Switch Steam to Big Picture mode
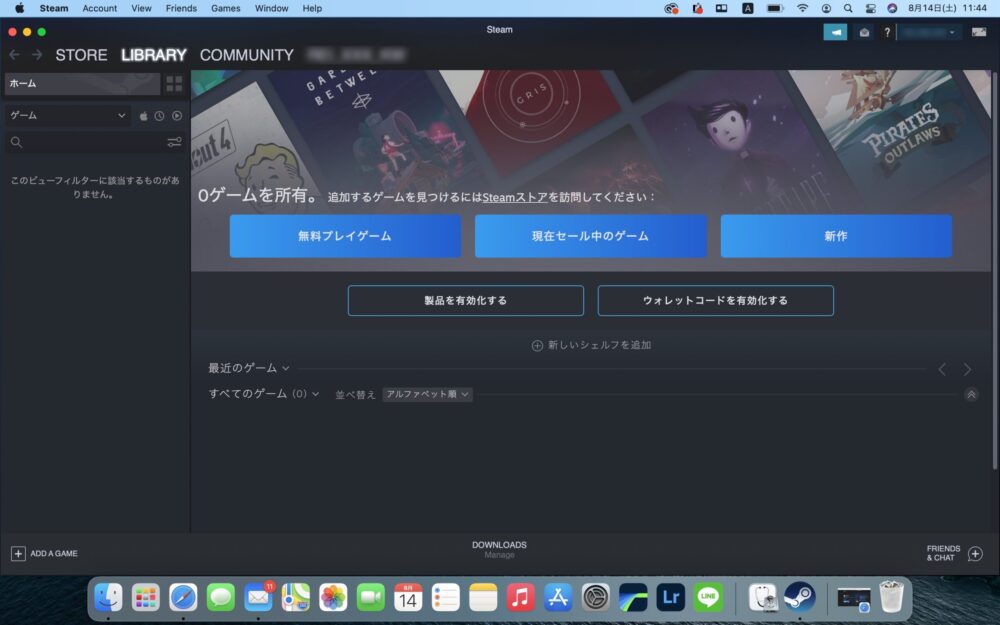This screenshot has width=1000, height=625. coord(979,32)
